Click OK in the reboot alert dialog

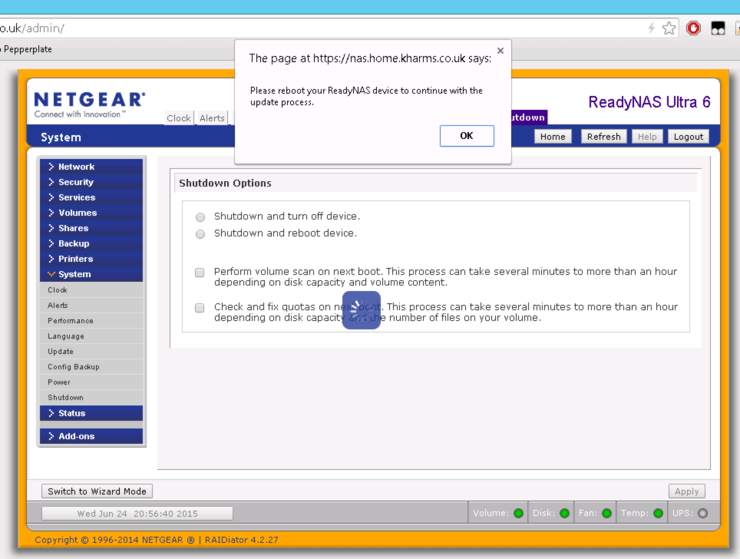467,136
